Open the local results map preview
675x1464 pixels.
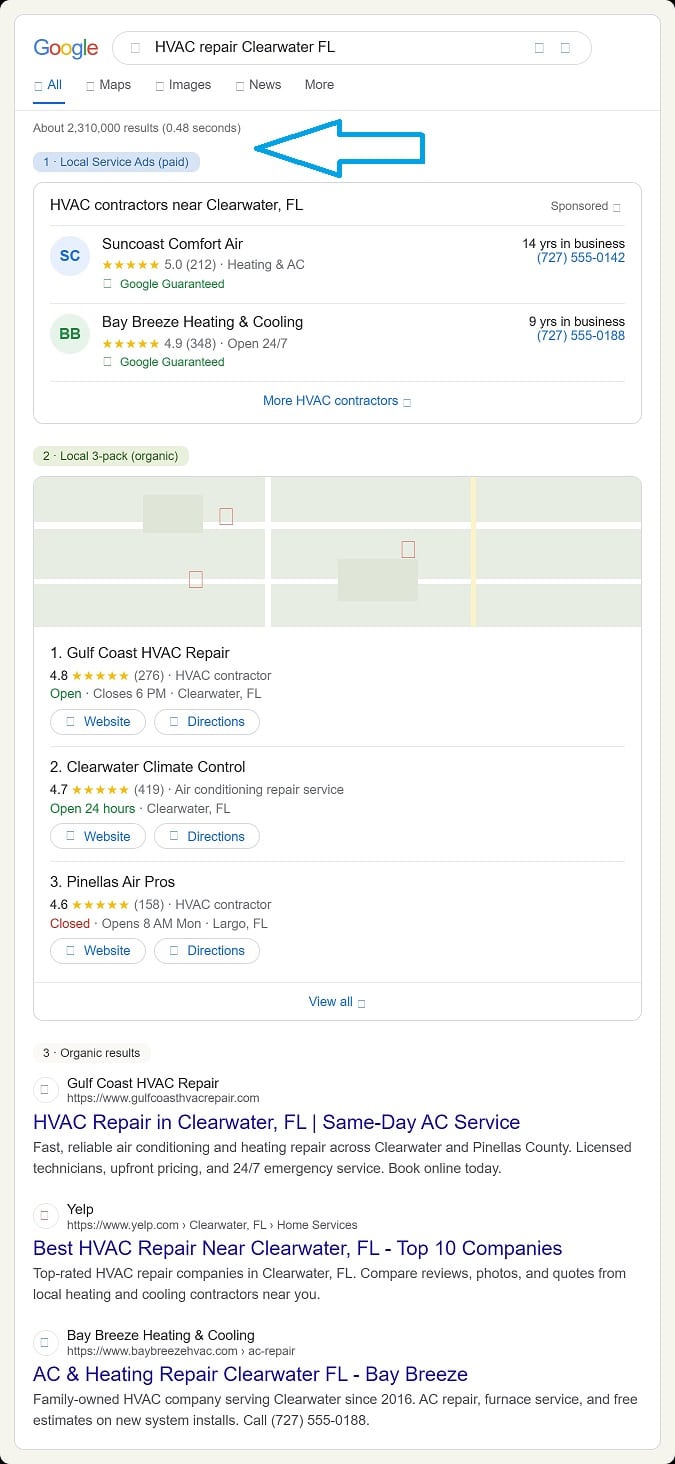[x=337, y=552]
